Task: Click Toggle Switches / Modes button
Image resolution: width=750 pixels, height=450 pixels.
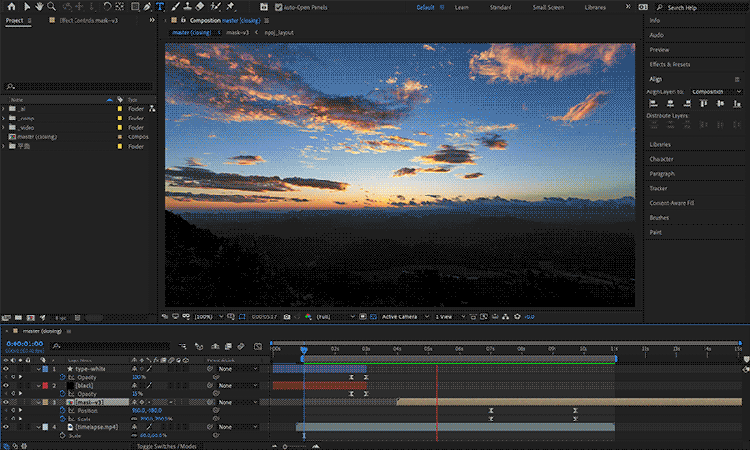Action: click(166, 445)
